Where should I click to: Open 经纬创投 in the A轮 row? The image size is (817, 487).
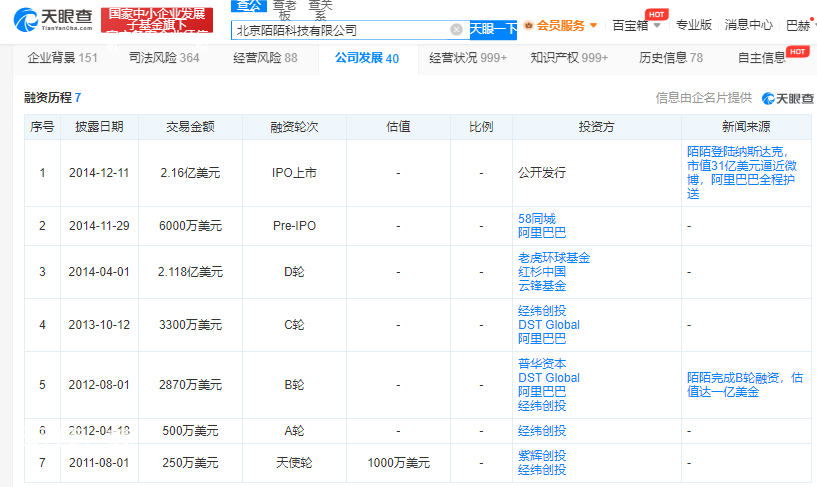[542, 431]
